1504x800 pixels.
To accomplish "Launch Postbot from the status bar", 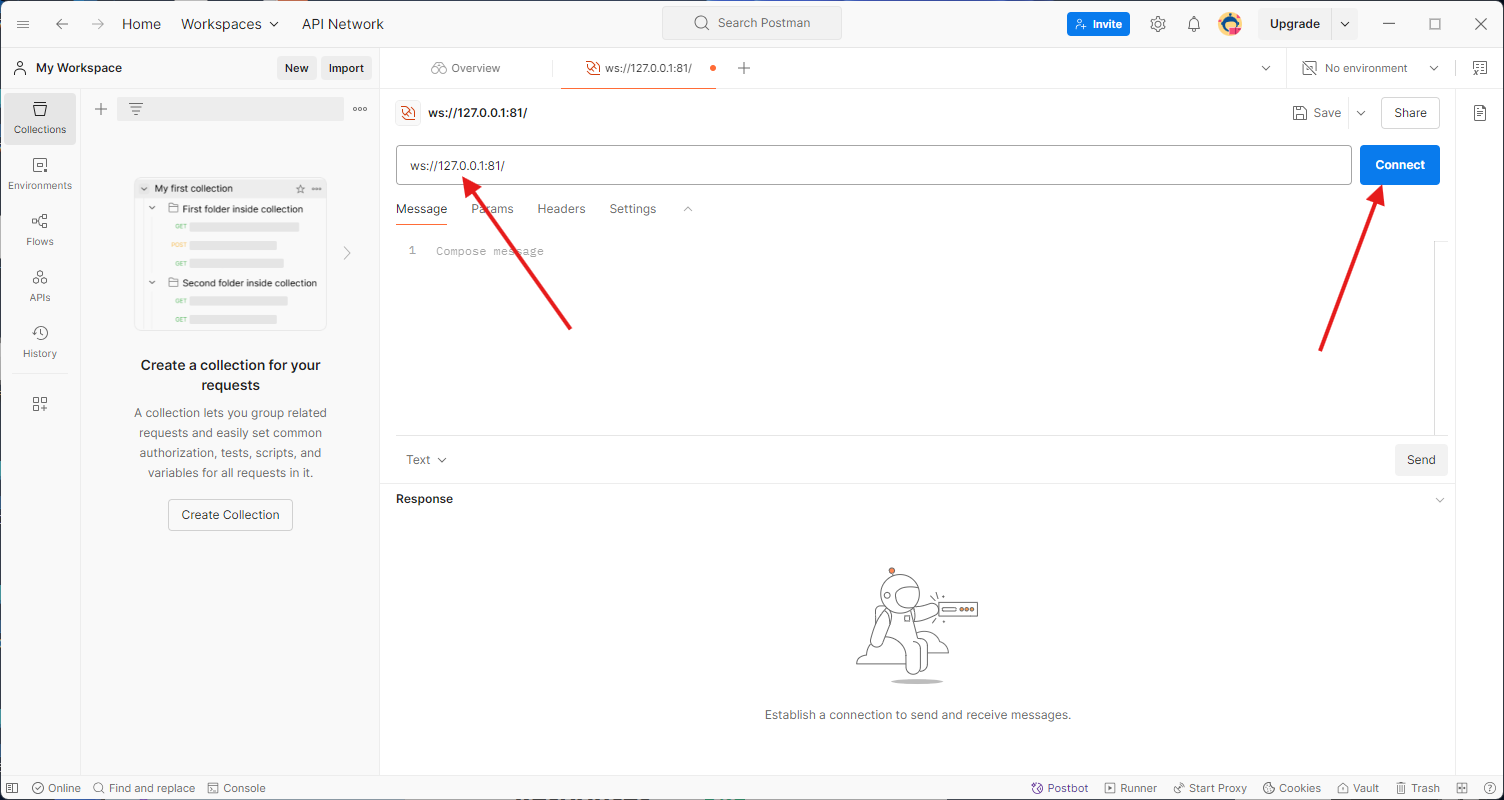I will coord(1059,788).
